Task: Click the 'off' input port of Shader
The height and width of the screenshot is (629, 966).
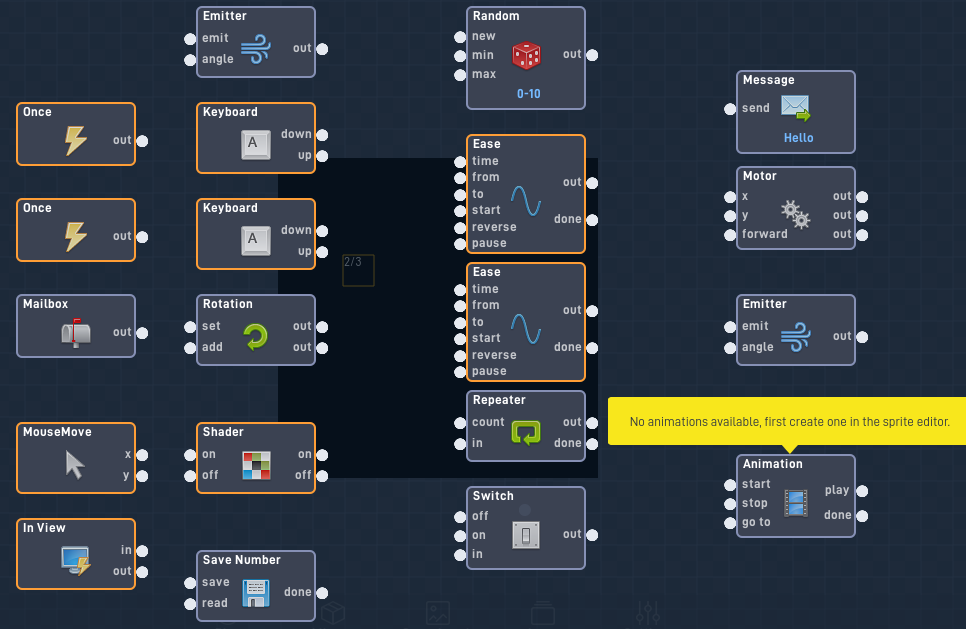Action: 190,476
